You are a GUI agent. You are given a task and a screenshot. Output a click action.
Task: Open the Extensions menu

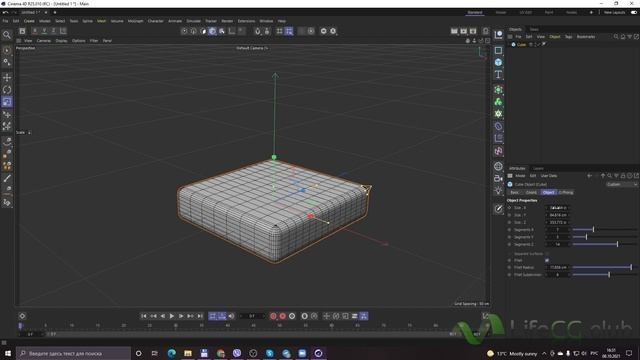(246, 21)
